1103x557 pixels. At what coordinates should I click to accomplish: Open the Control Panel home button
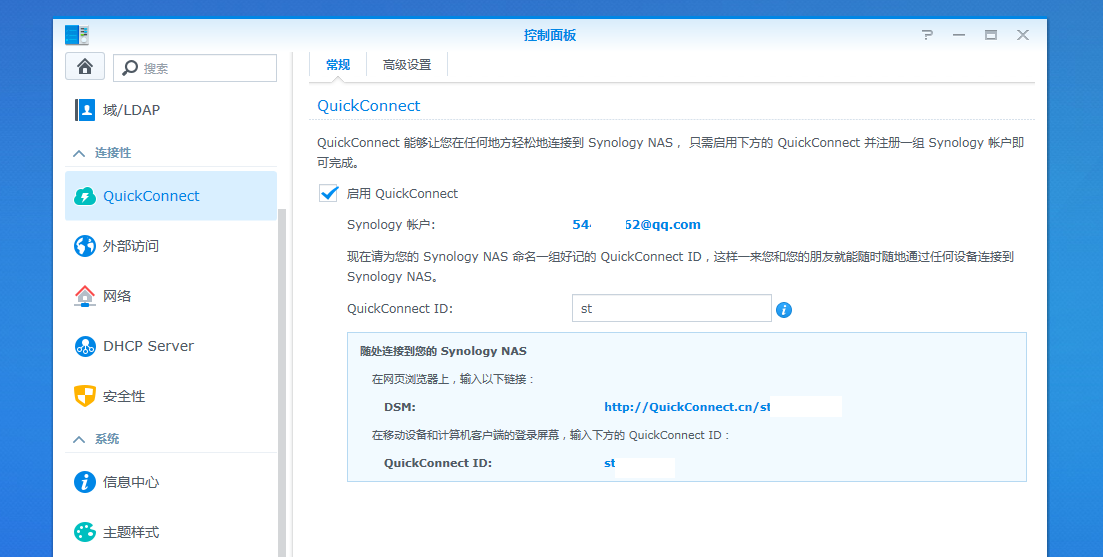point(85,67)
